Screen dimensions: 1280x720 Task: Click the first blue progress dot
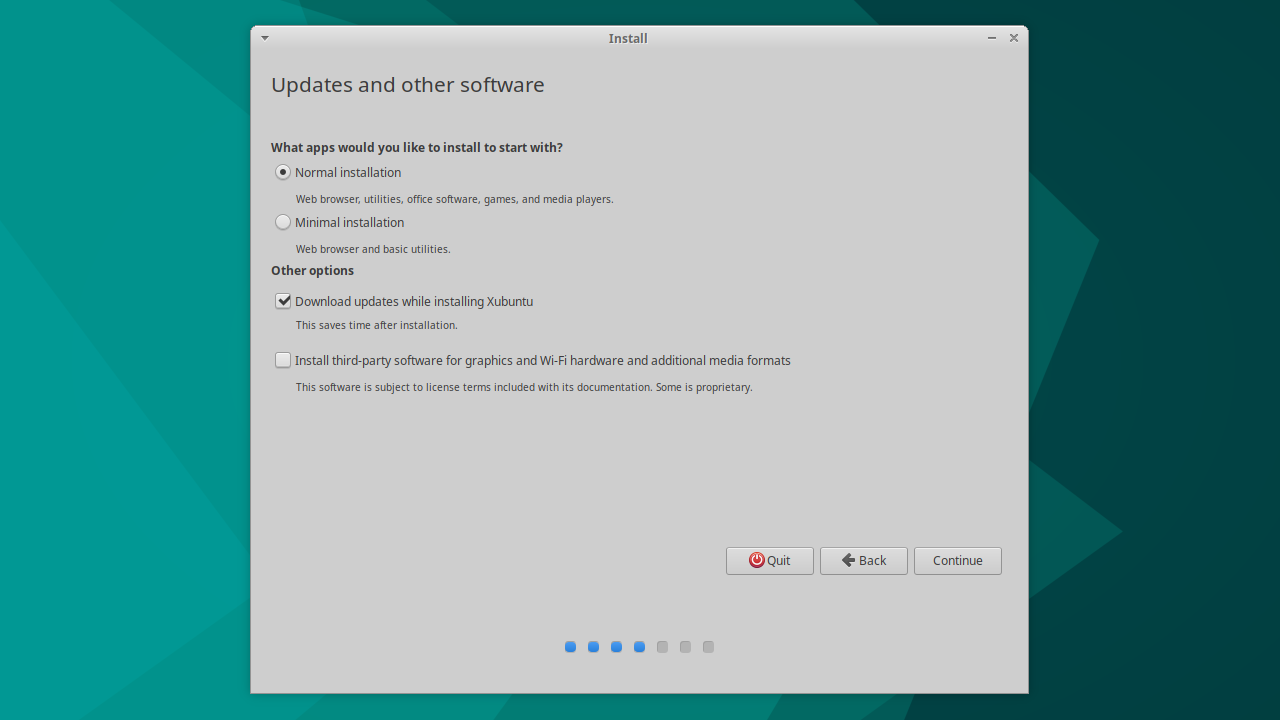[570, 647]
